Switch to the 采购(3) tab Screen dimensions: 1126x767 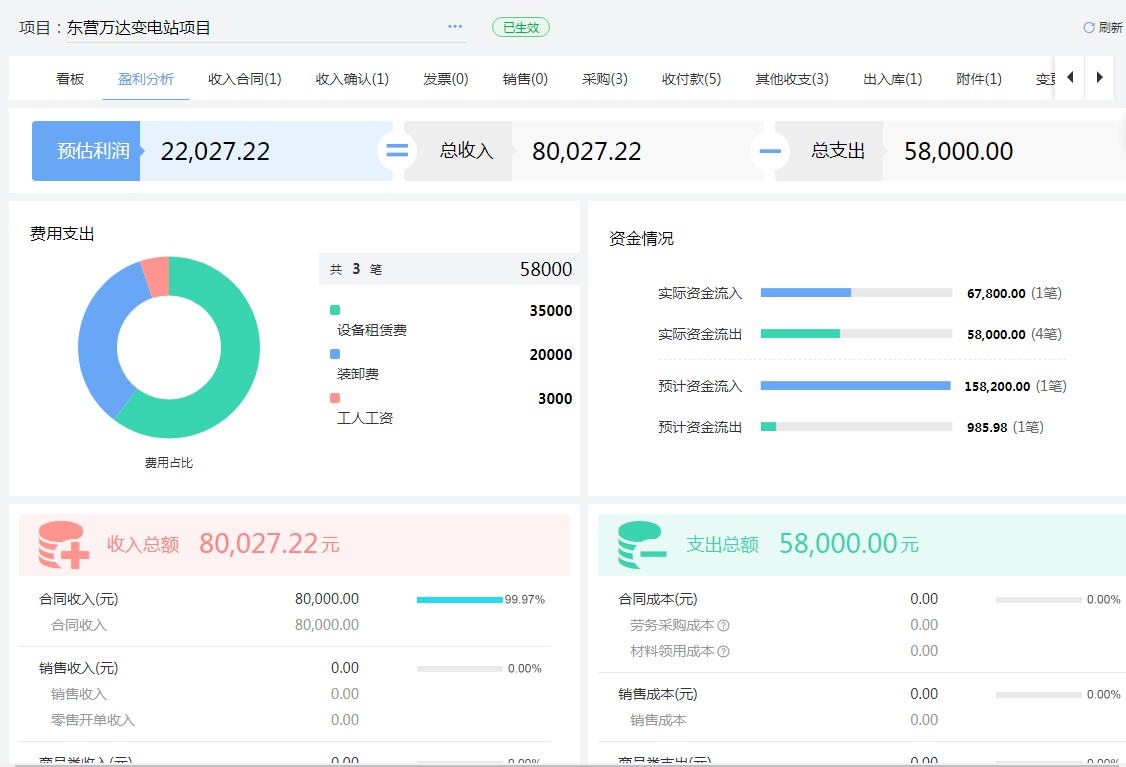point(605,79)
